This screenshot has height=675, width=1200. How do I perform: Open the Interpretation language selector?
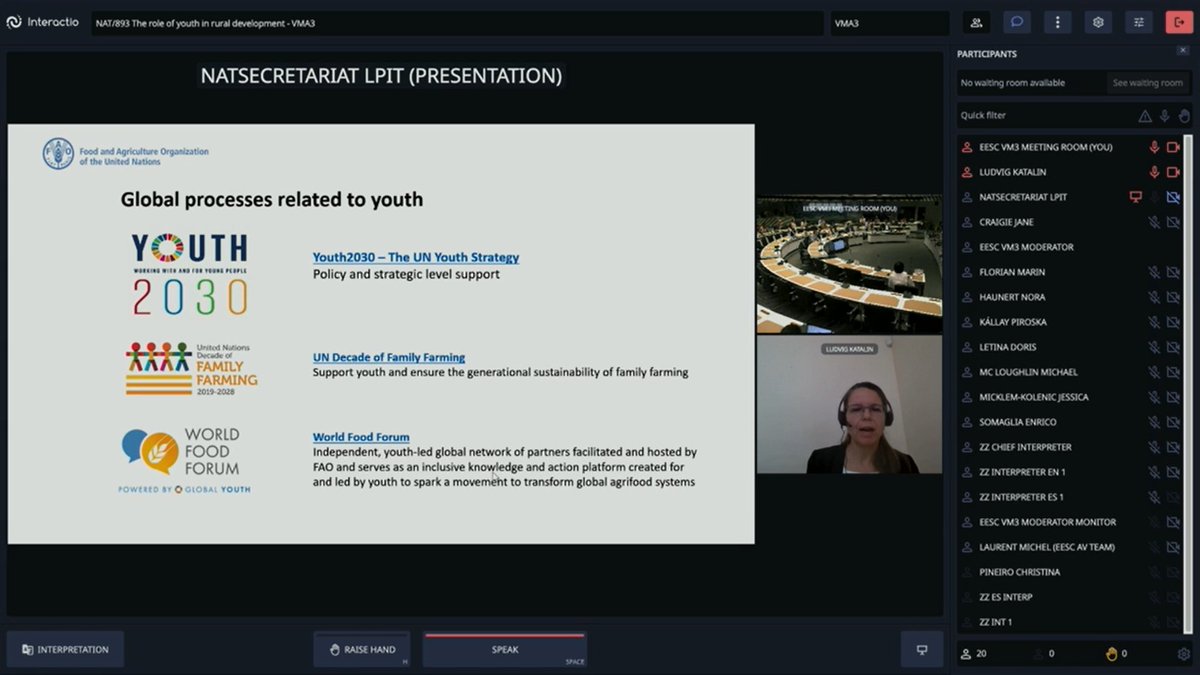coord(65,649)
